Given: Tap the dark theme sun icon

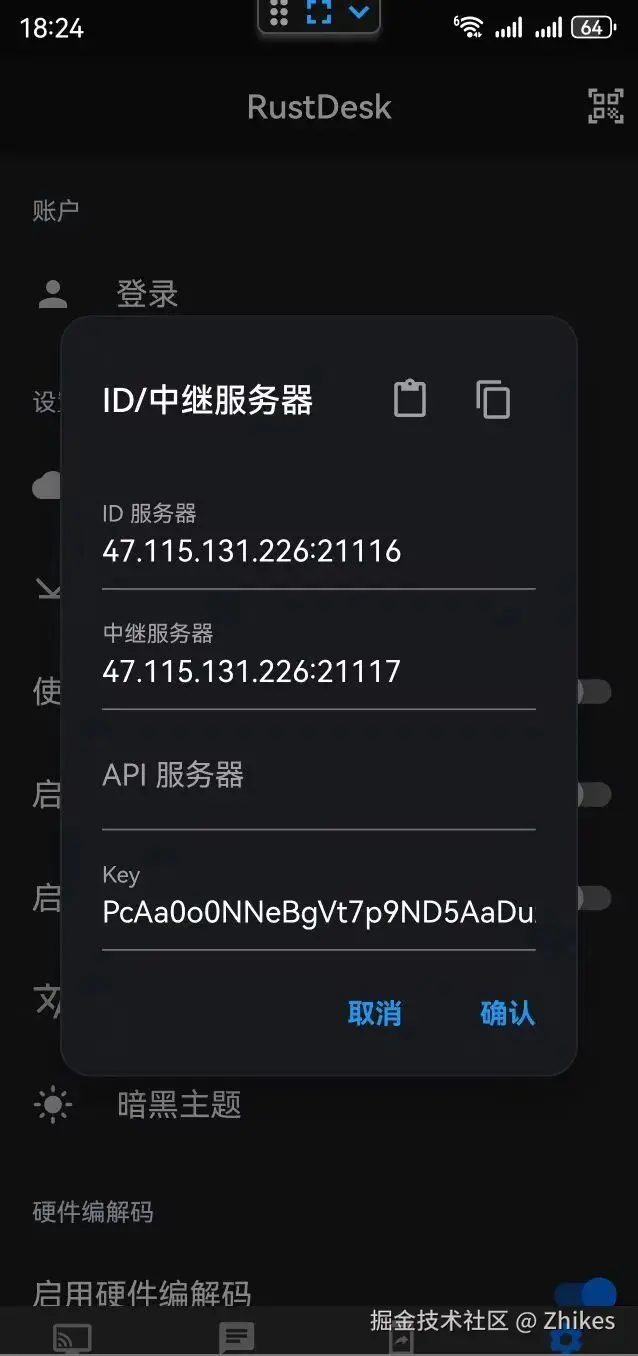Looking at the screenshot, I should click(52, 1105).
